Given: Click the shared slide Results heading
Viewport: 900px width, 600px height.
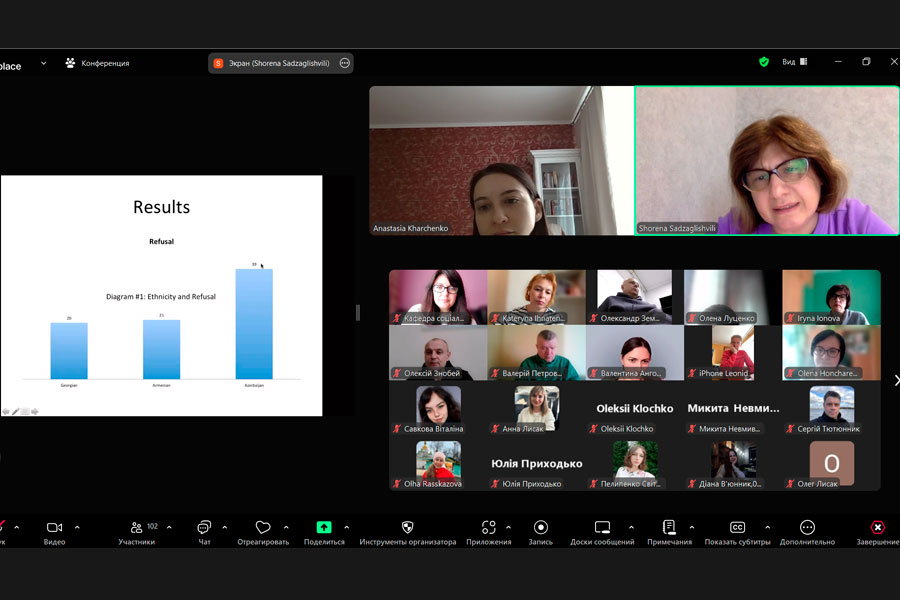Looking at the screenshot, I should 161,207.
